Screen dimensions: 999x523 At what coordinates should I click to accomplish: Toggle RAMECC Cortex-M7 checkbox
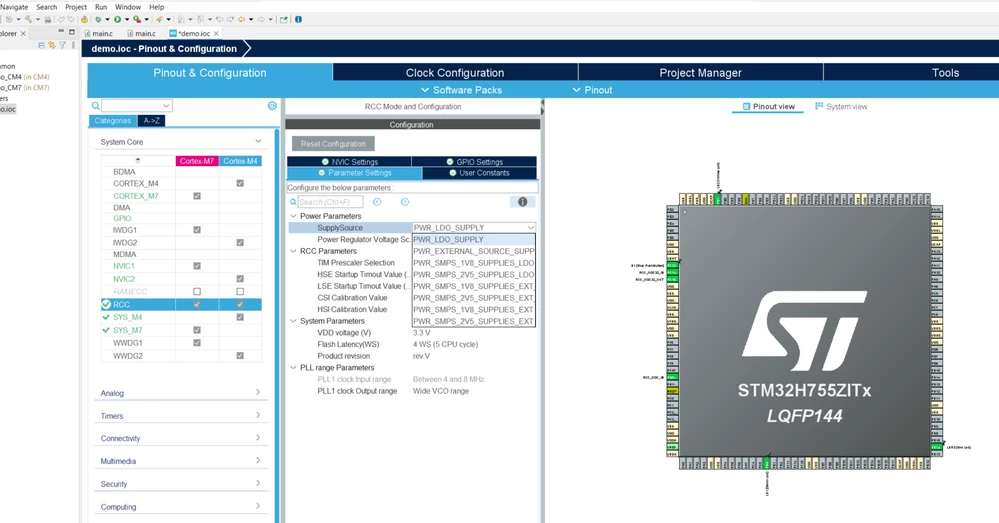pos(197,291)
